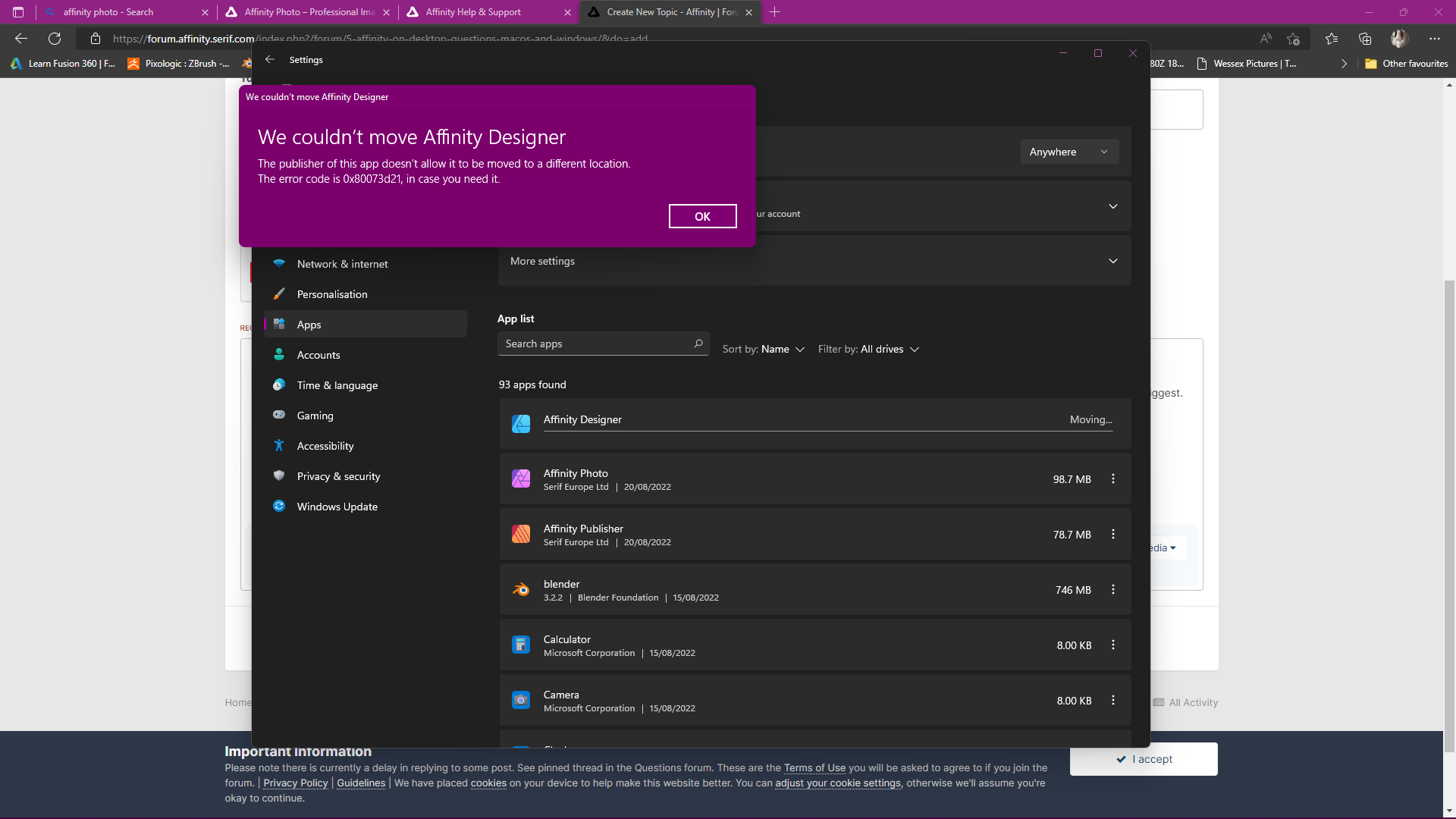Click the search magnifier in Search apps

click(698, 344)
